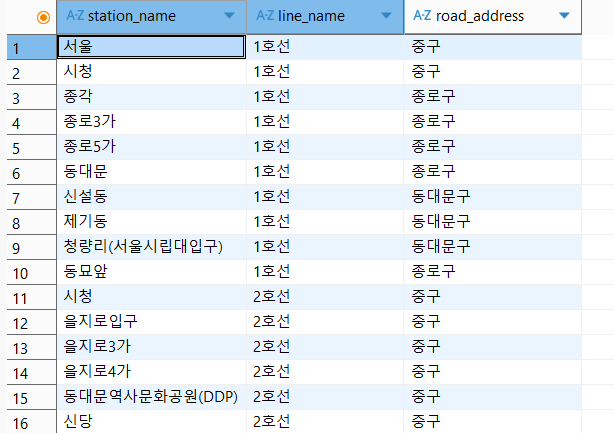Click the '2호선' cell in row 11
The image size is (614, 433).
coord(325,297)
